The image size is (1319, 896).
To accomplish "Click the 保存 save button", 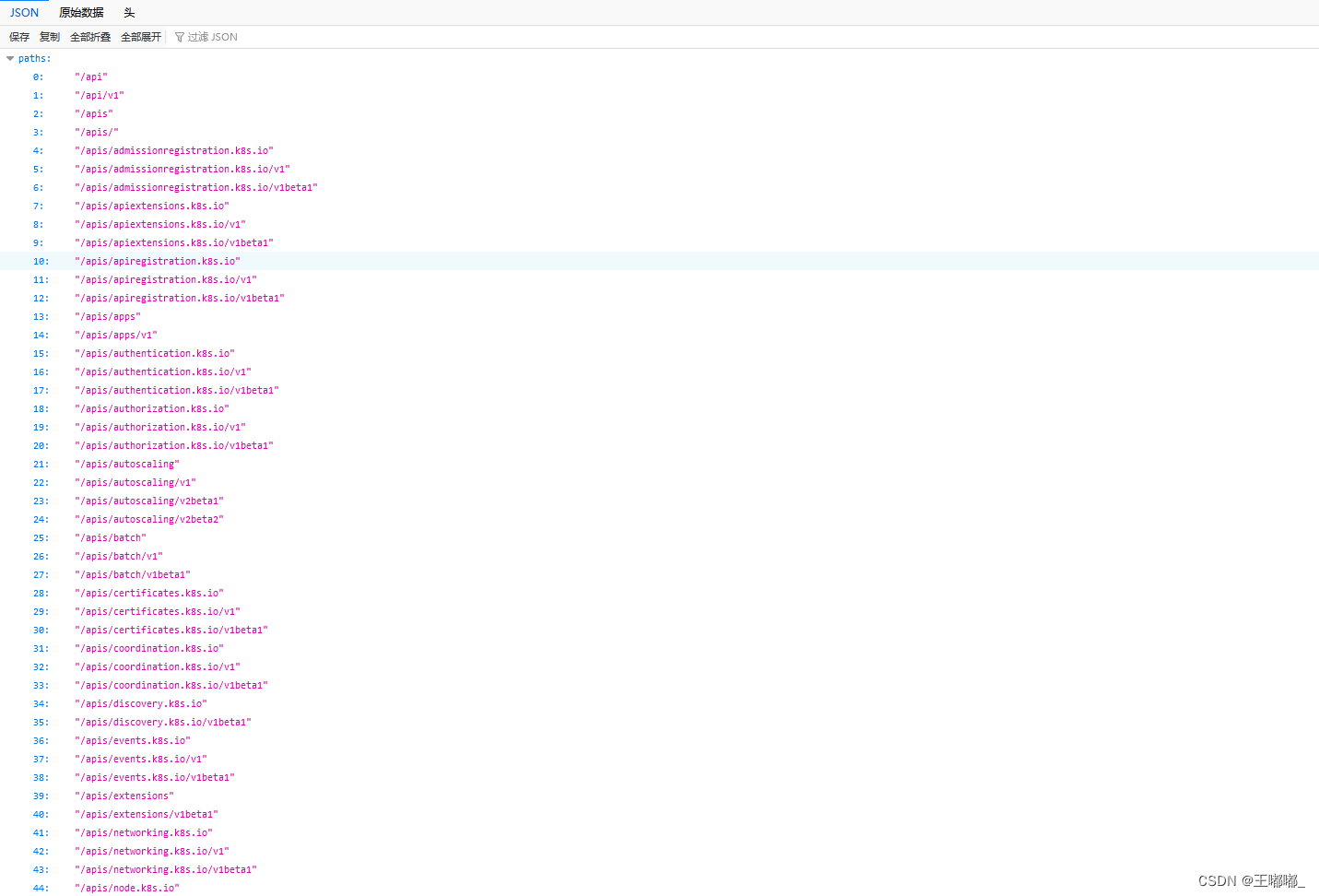I will click(x=19, y=37).
